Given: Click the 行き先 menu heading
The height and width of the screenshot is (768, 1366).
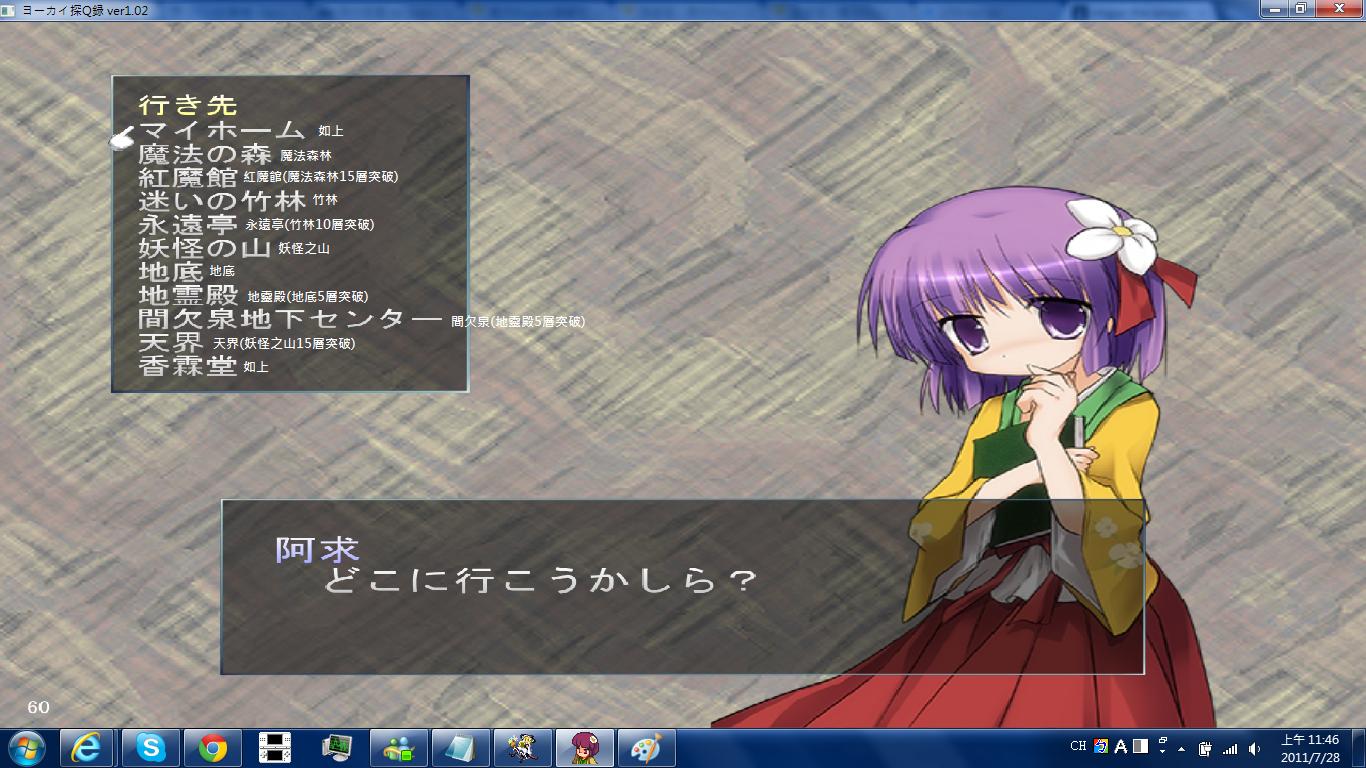Looking at the screenshot, I should [x=188, y=105].
